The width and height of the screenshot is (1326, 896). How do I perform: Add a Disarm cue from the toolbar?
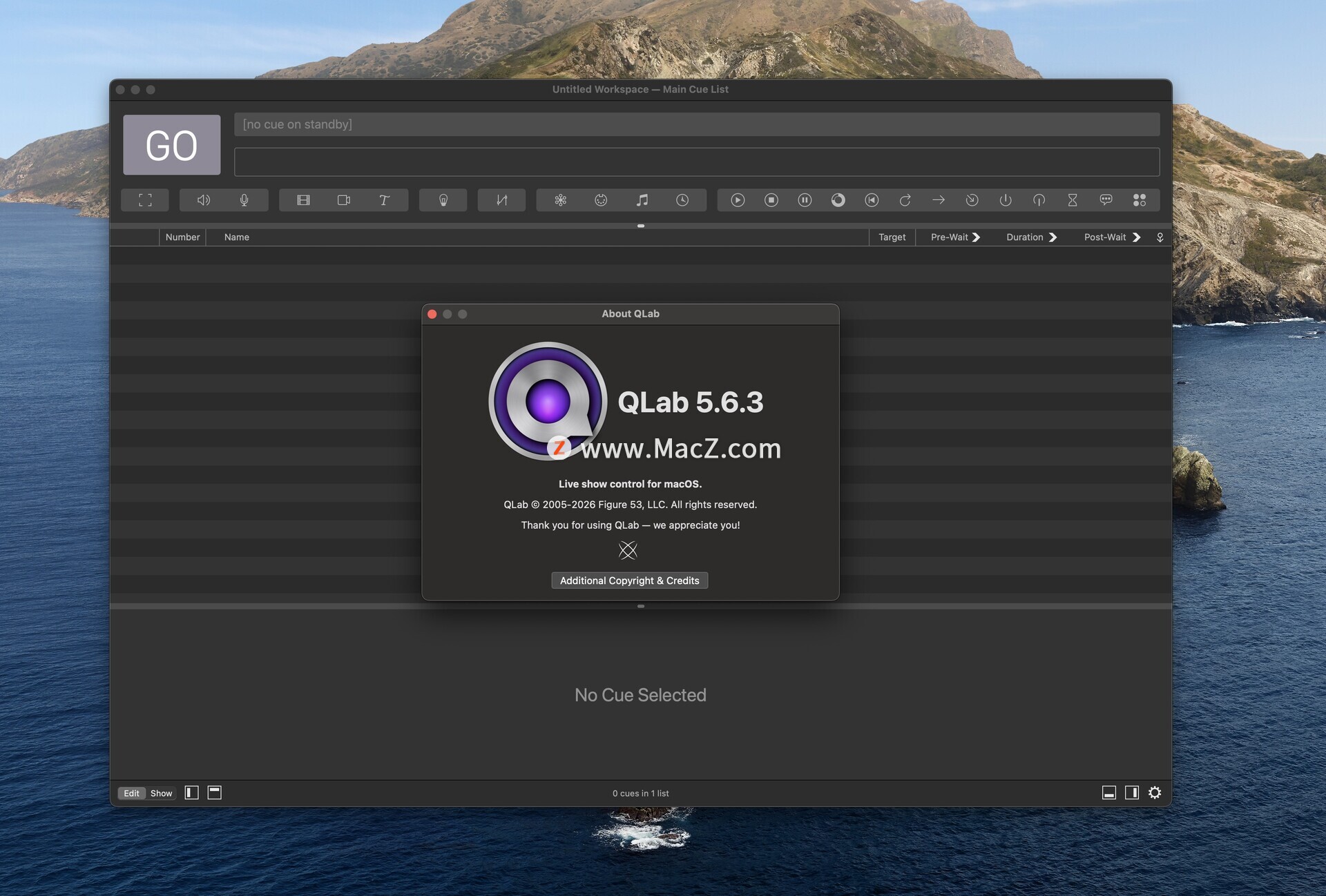click(1039, 200)
